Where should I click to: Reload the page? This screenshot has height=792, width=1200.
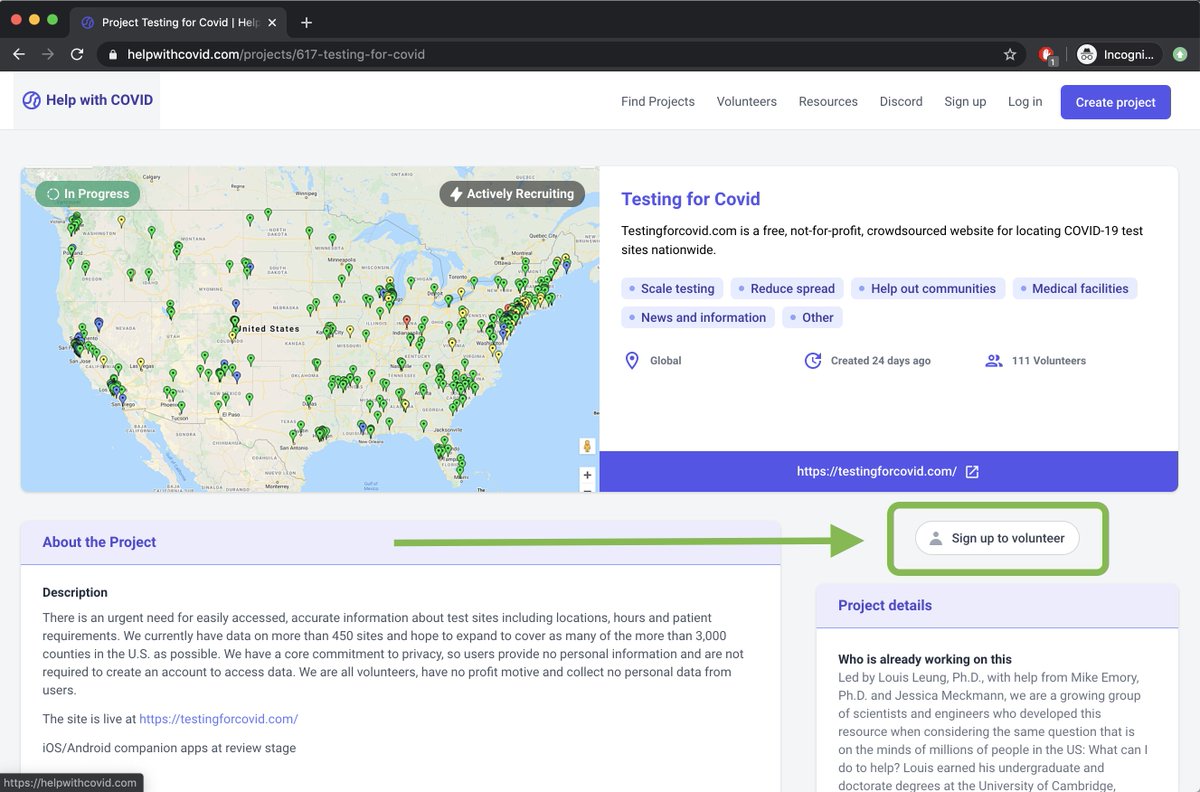(x=77, y=54)
